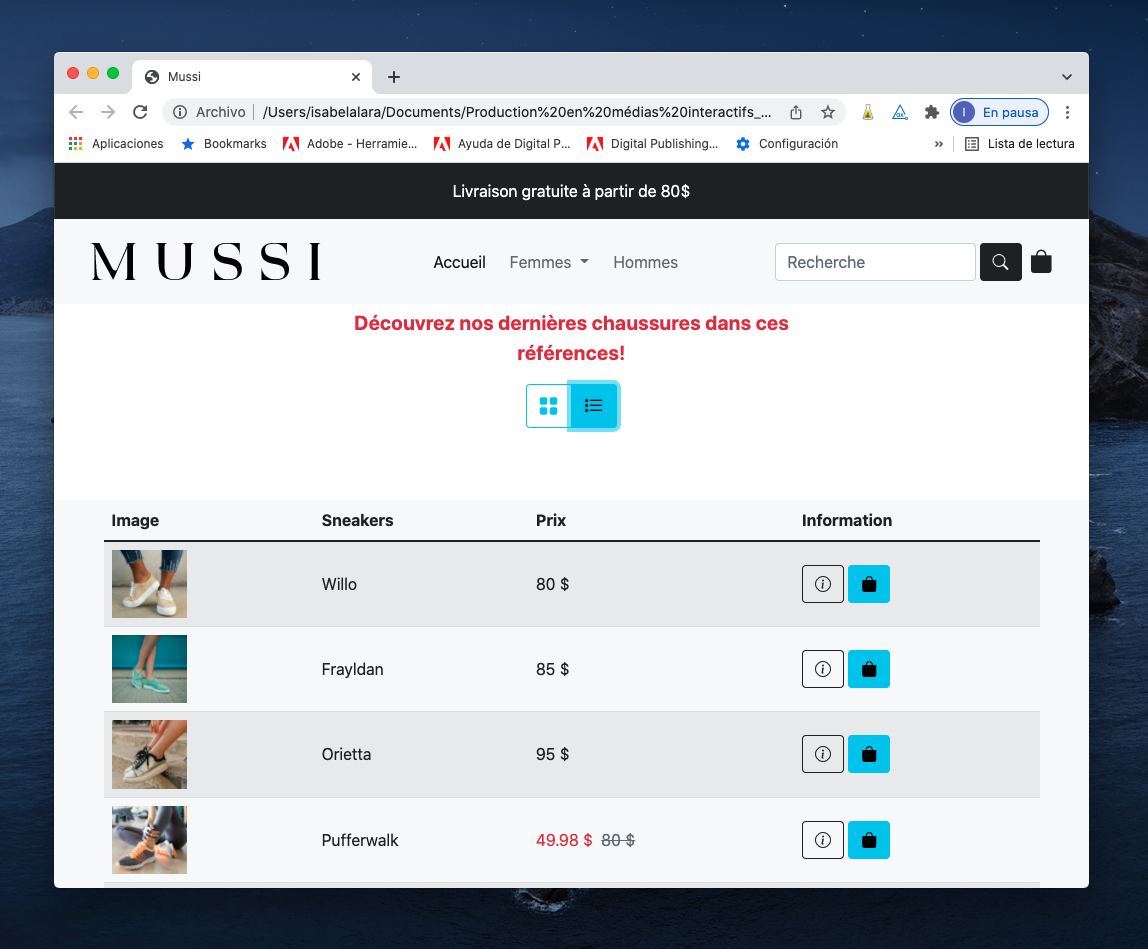
Task: Expand the Femmes dropdown menu
Action: (x=549, y=262)
